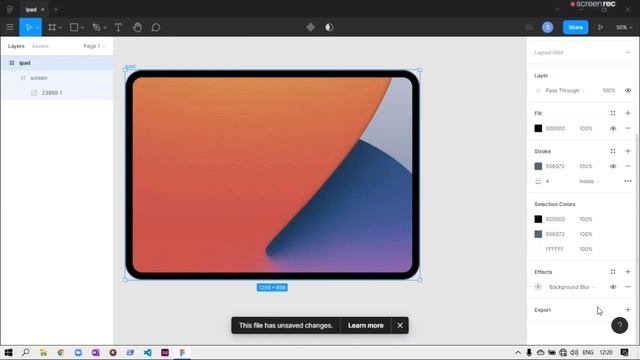Open Windows taskbar search
The height and width of the screenshot is (360, 640).
26,352
